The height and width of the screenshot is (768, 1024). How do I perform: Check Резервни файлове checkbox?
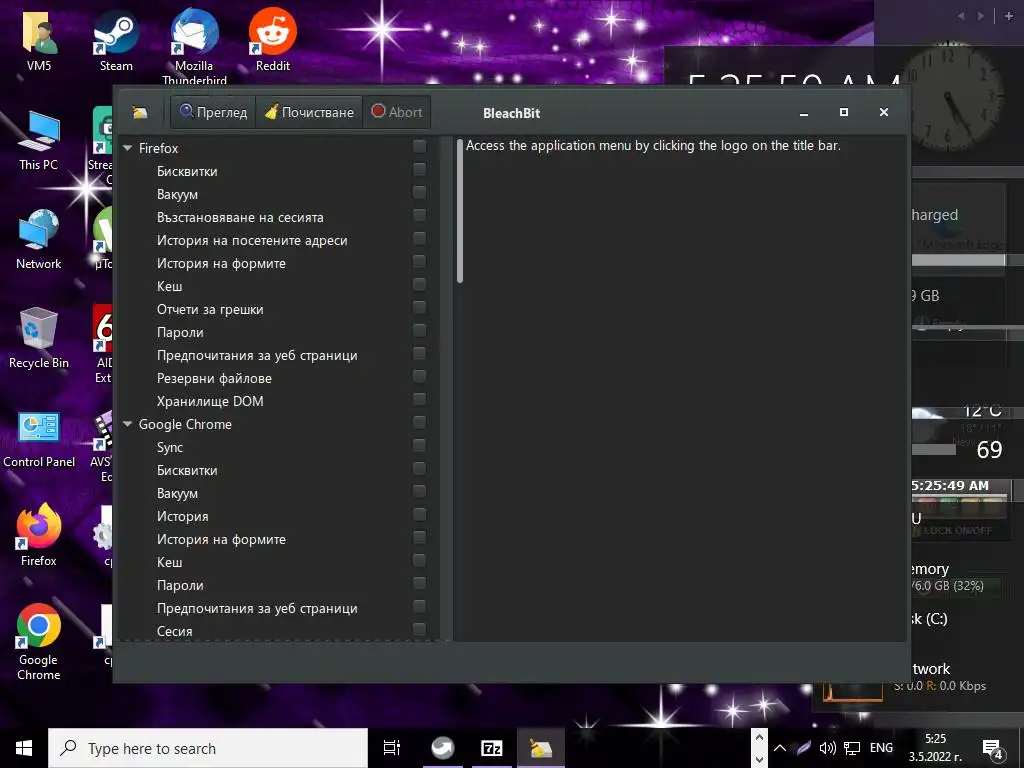(419, 377)
